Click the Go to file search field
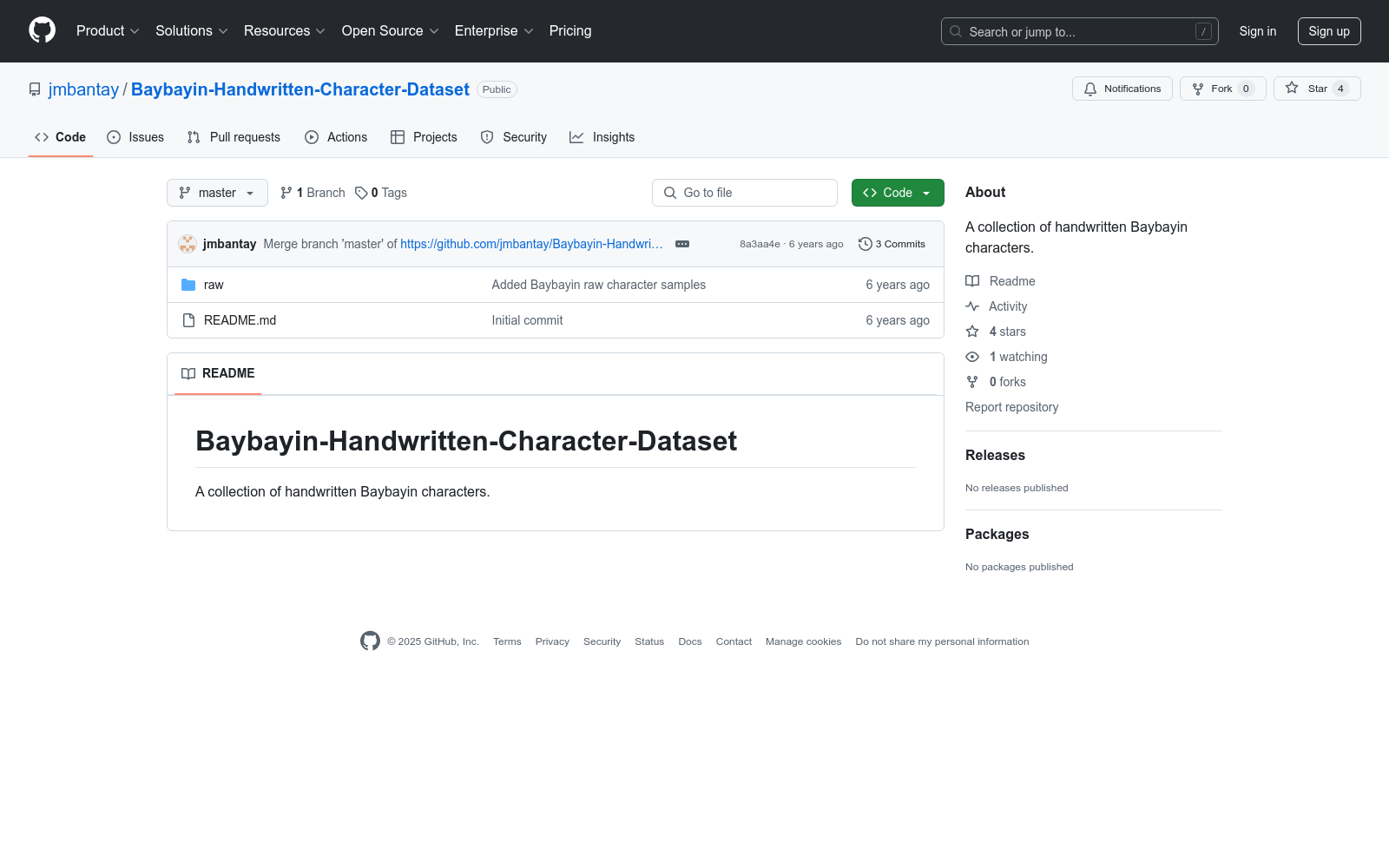1389x868 pixels. (745, 193)
